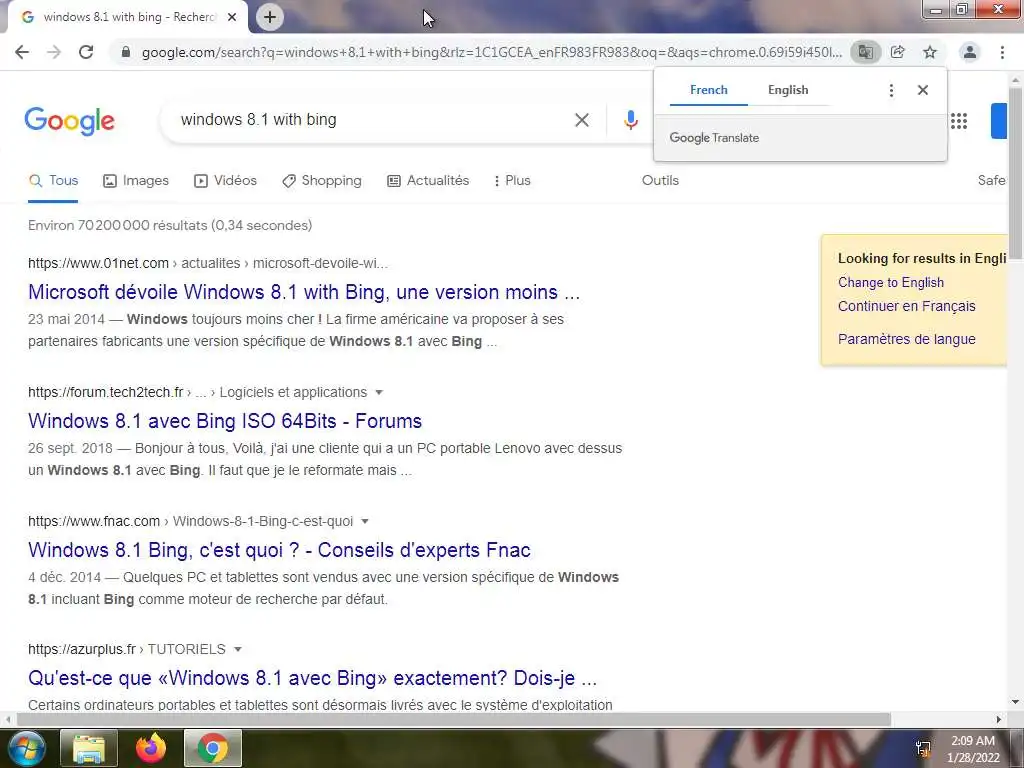
Task: Share this page icon in address bar
Action: [898, 52]
